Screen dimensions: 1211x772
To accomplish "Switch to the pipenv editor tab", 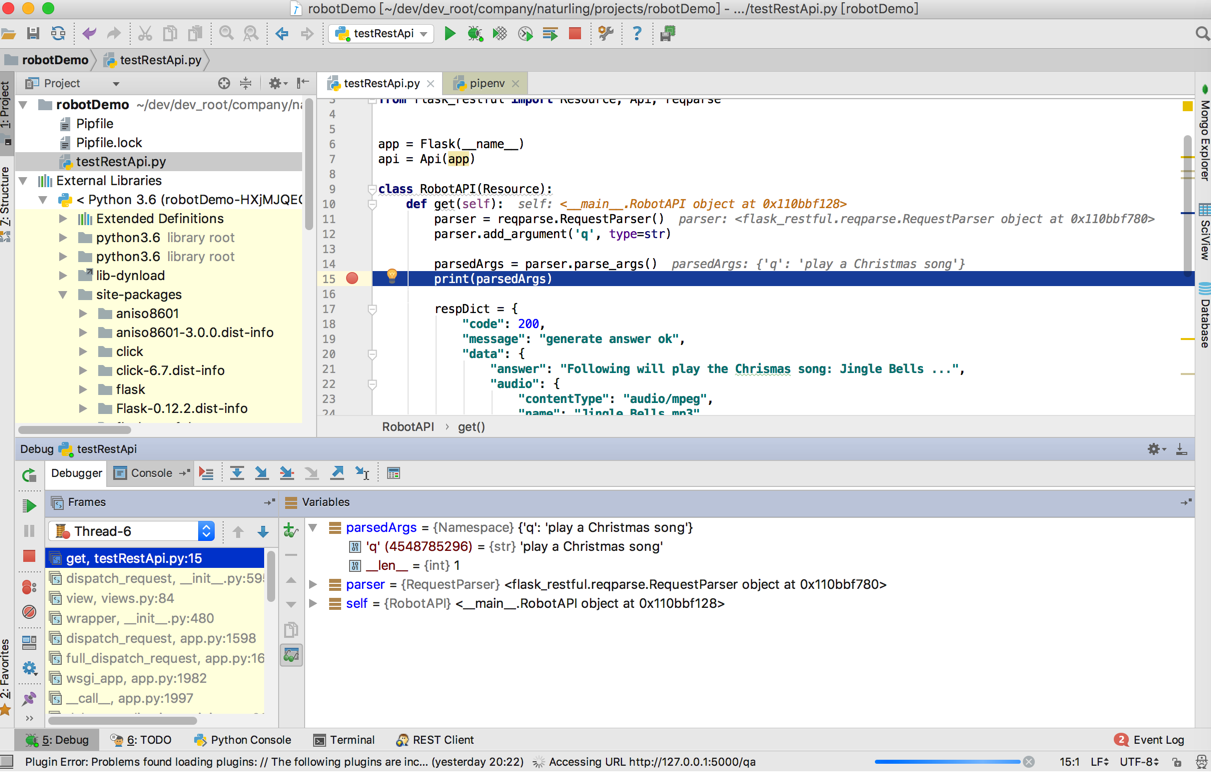I will (x=486, y=84).
